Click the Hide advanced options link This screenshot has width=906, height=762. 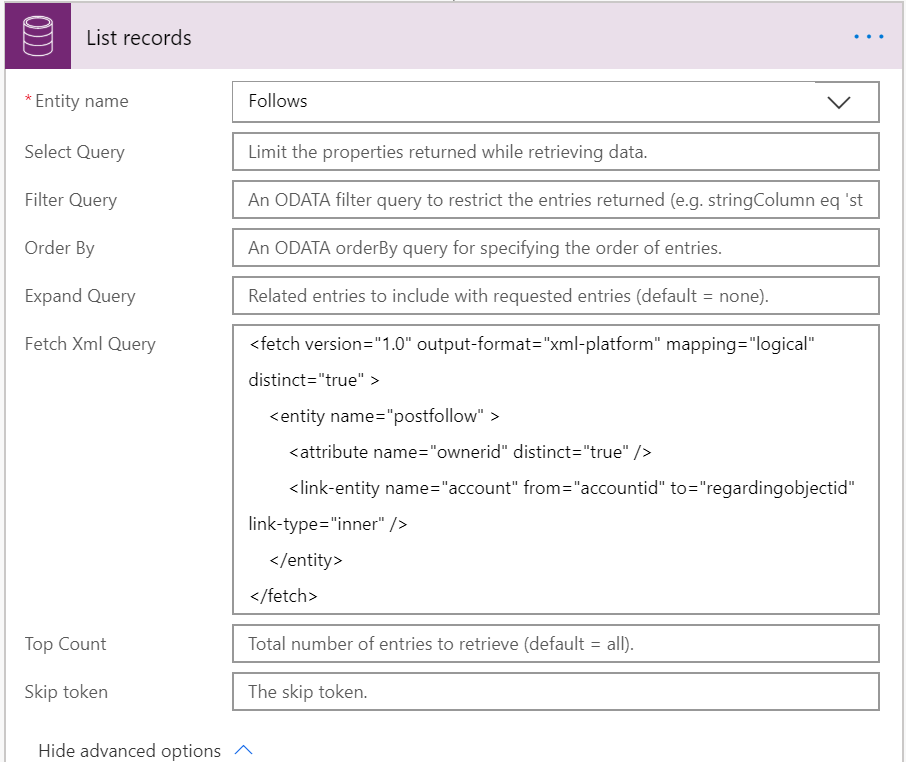[130, 750]
